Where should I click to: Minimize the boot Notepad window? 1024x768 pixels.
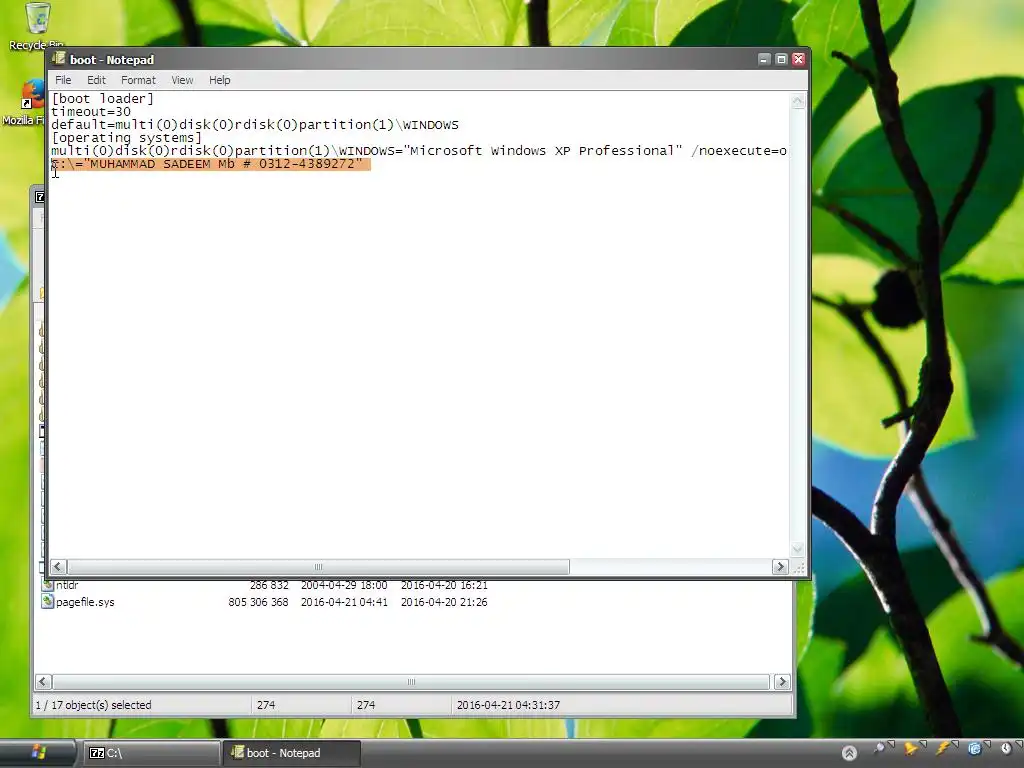click(x=764, y=59)
